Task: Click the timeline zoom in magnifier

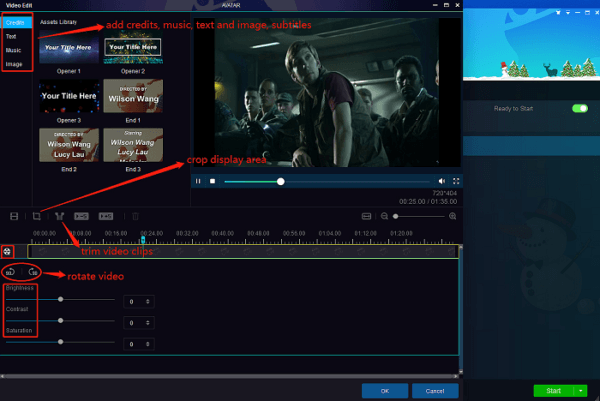Action: (x=452, y=216)
